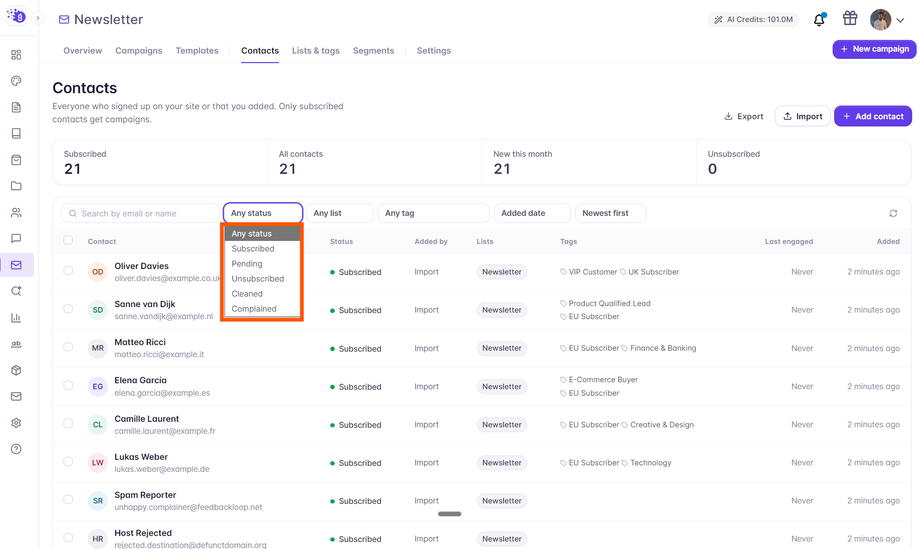Viewport: 920px width, 549px height.
Task: Open the 3D cube icon in sidebar
Action: pos(16,370)
